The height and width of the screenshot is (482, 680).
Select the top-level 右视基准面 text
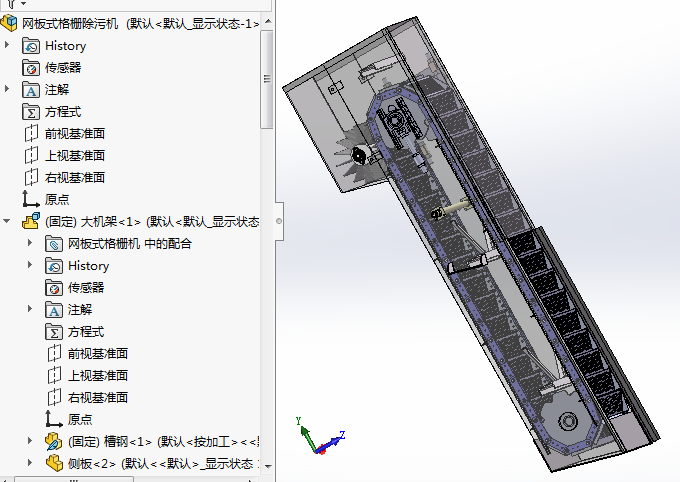pyautogui.click(x=75, y=177)
